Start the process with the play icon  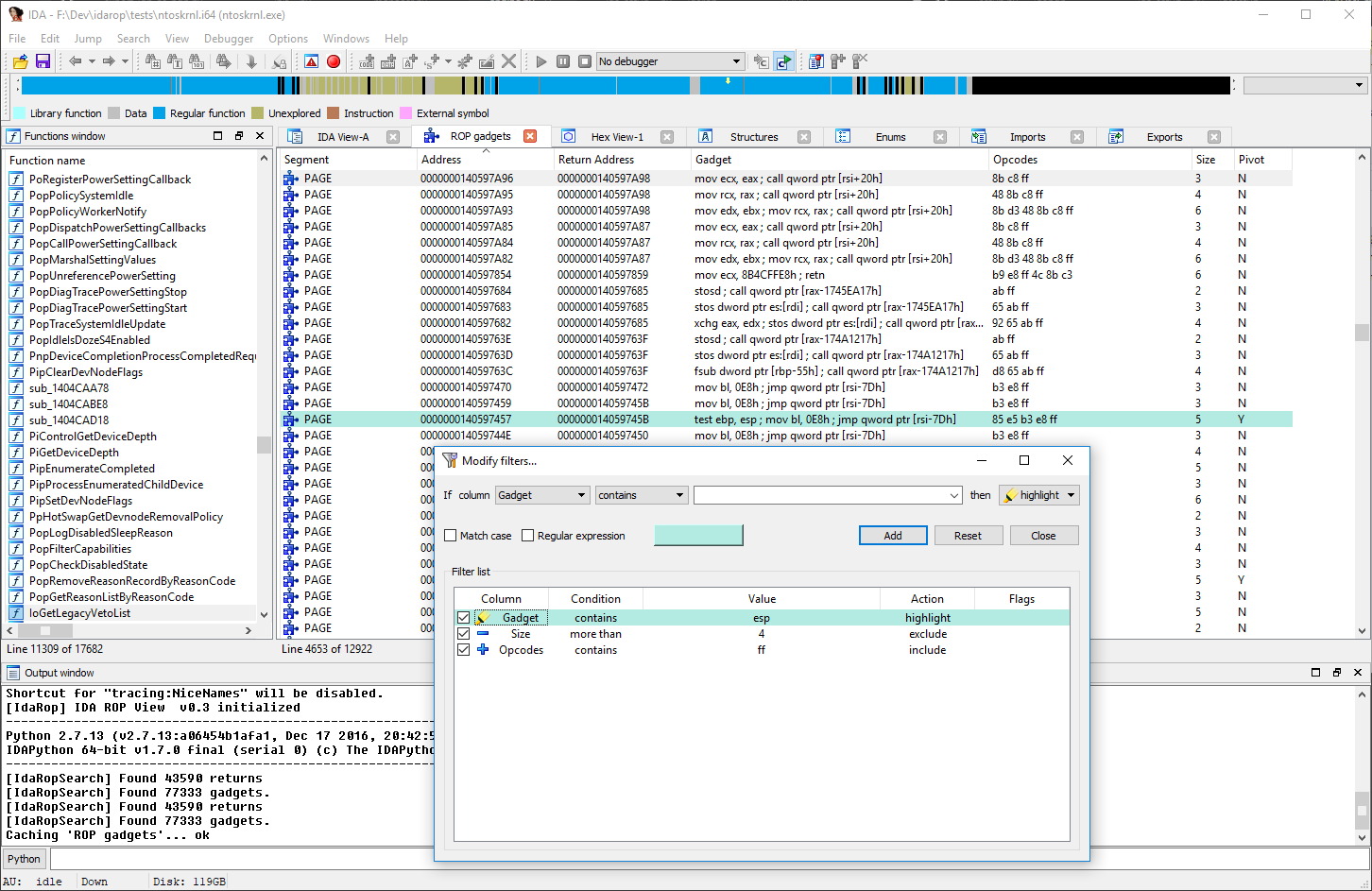coord(541,61)
